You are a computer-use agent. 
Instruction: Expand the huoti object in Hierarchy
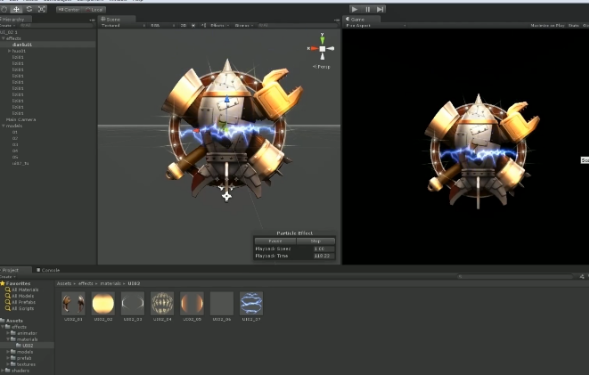(9, 51)
